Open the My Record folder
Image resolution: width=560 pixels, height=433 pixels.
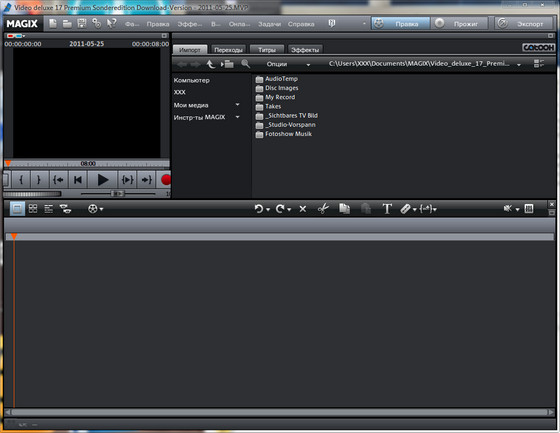275,97
